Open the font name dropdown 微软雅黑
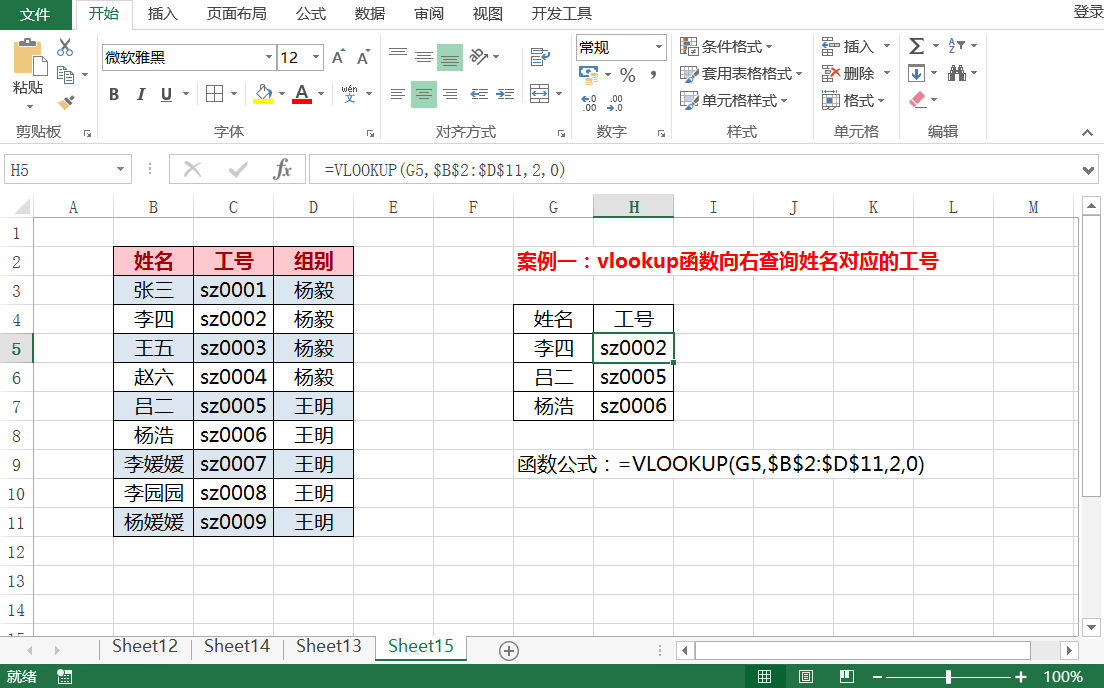The height and width of the screenshot is (688, 1104). [x=269, y=57]
